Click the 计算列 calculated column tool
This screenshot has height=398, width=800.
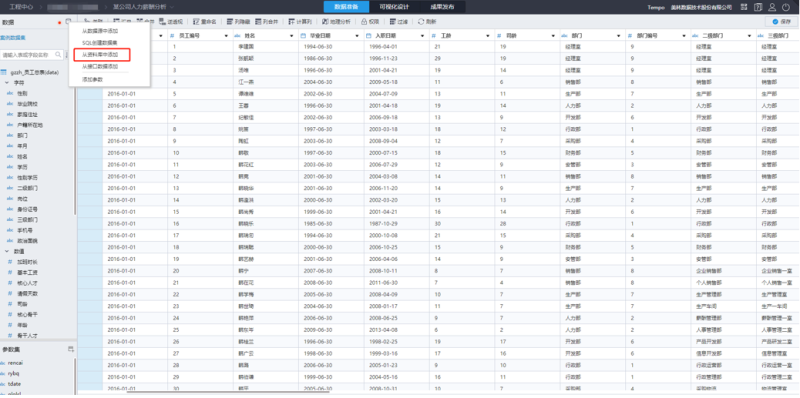[x=300, y=22]
